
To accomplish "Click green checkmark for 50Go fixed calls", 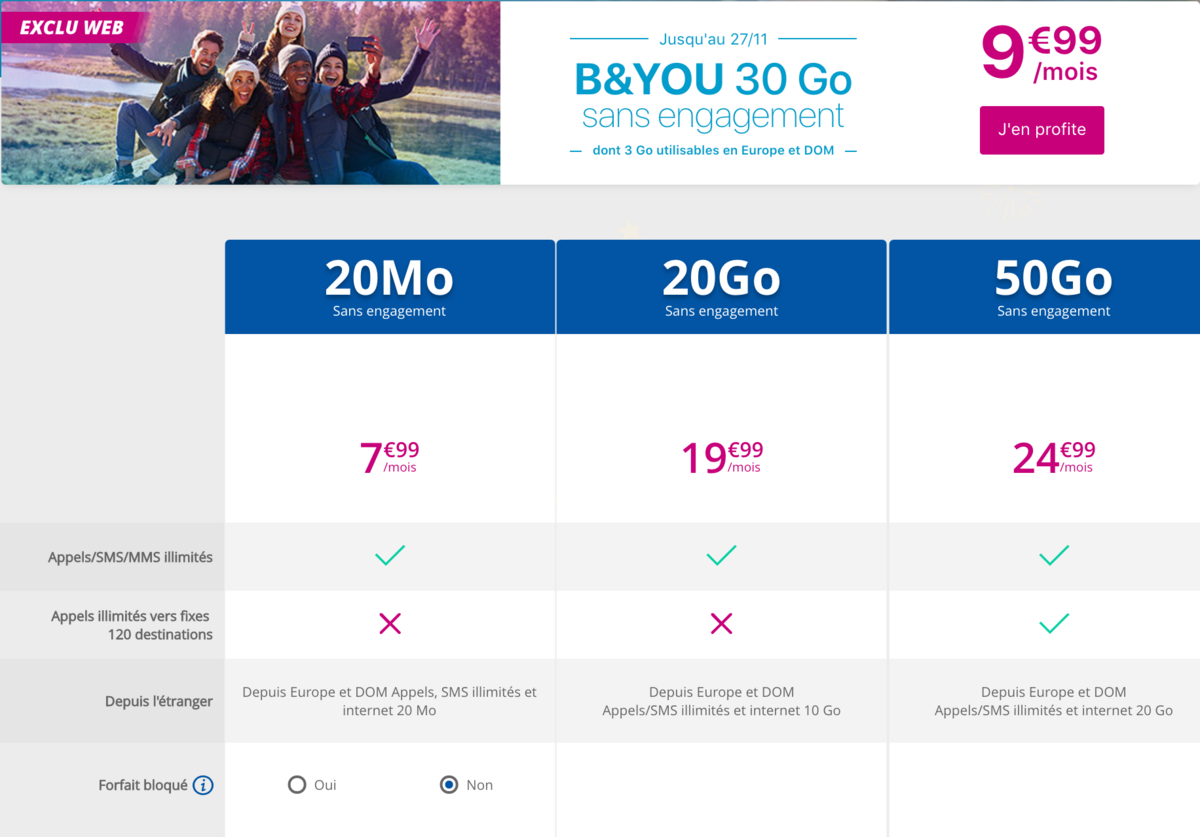I will point(1054,624).
